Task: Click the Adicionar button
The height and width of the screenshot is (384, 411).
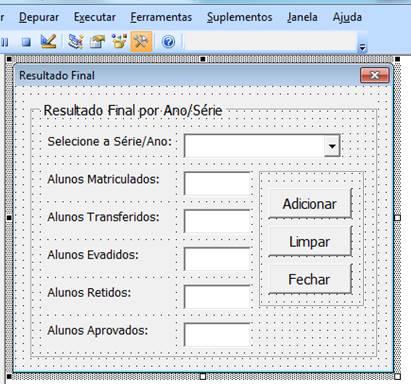Action: [x=310, y=204]
